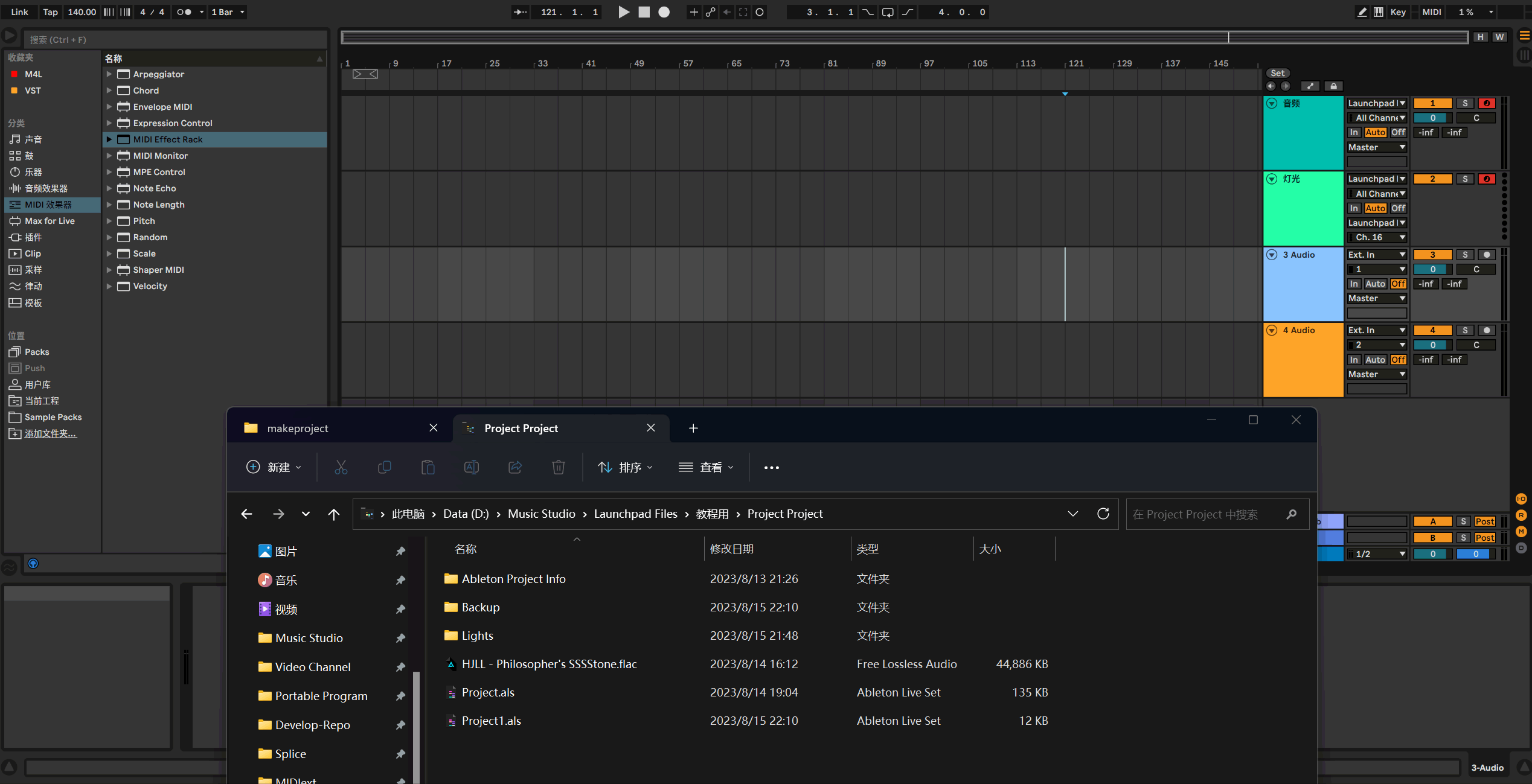Click the Stop button in transport
Screen dimensions: 1532x784
tap(644, 12)
